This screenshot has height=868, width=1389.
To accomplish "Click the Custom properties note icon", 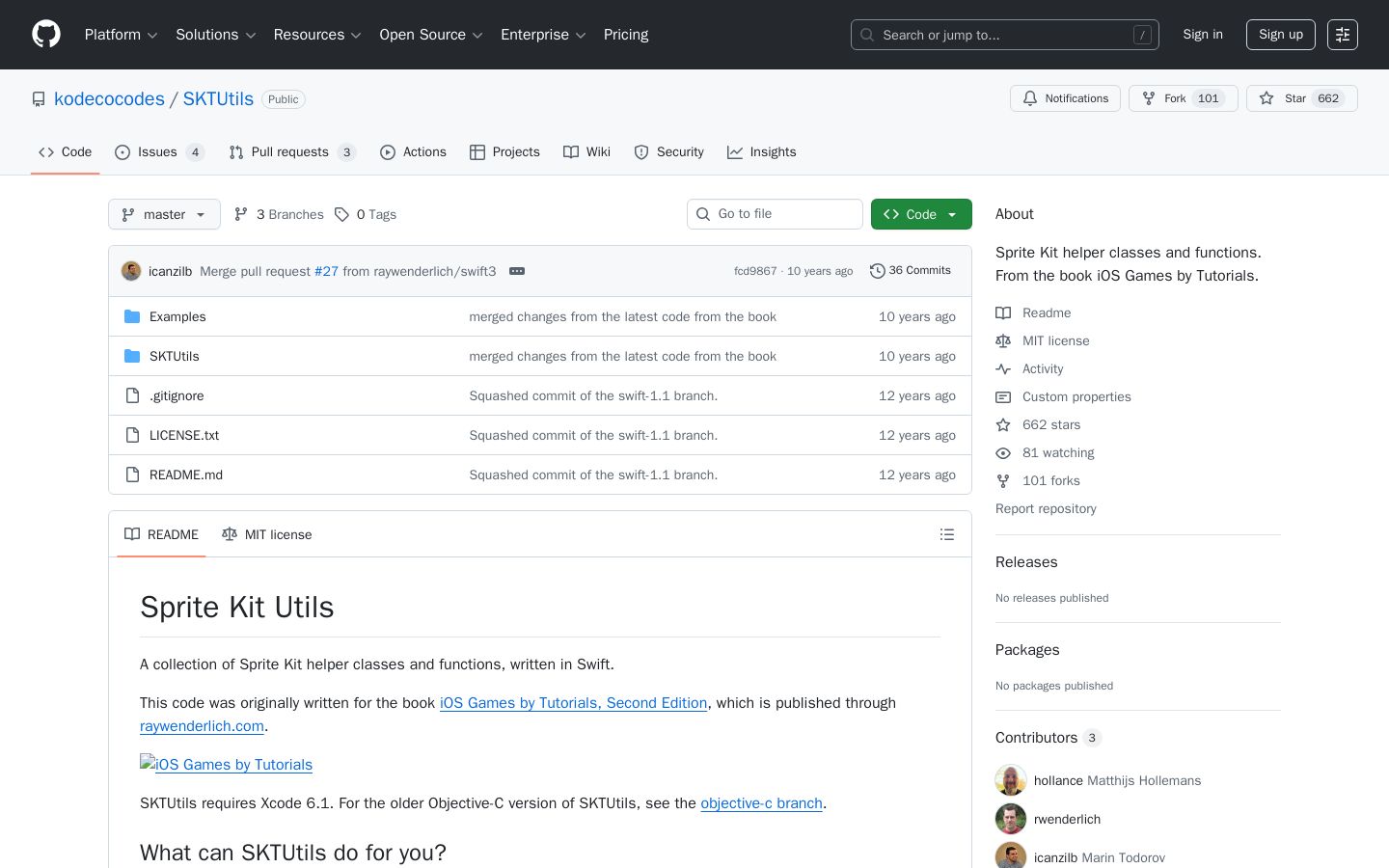I will [1003, 396].
